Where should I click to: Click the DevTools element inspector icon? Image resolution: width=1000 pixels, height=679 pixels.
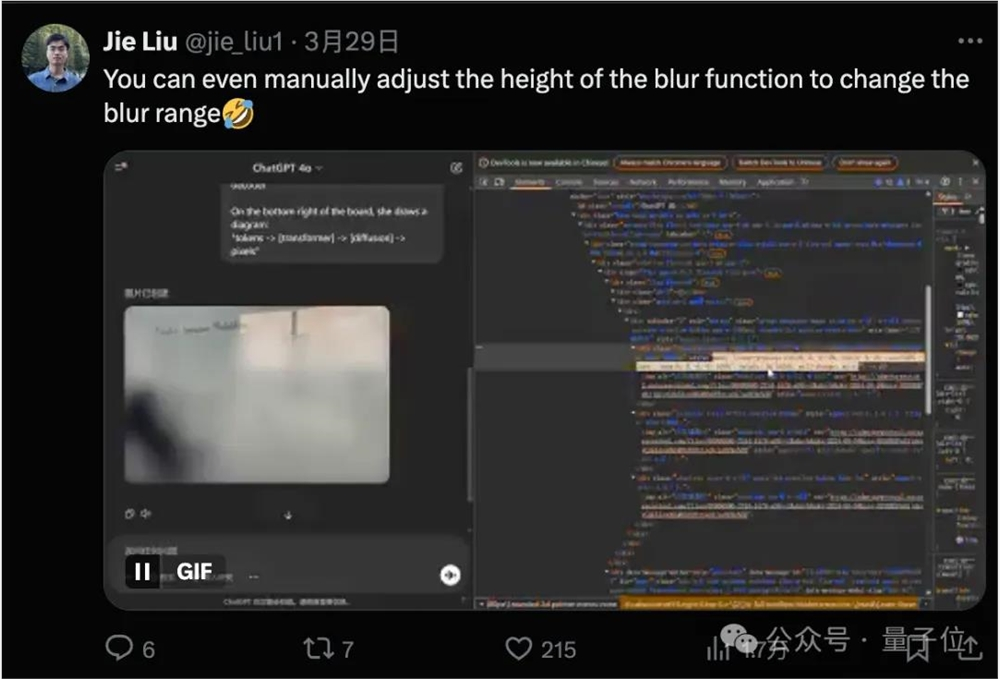click(484, 182)
